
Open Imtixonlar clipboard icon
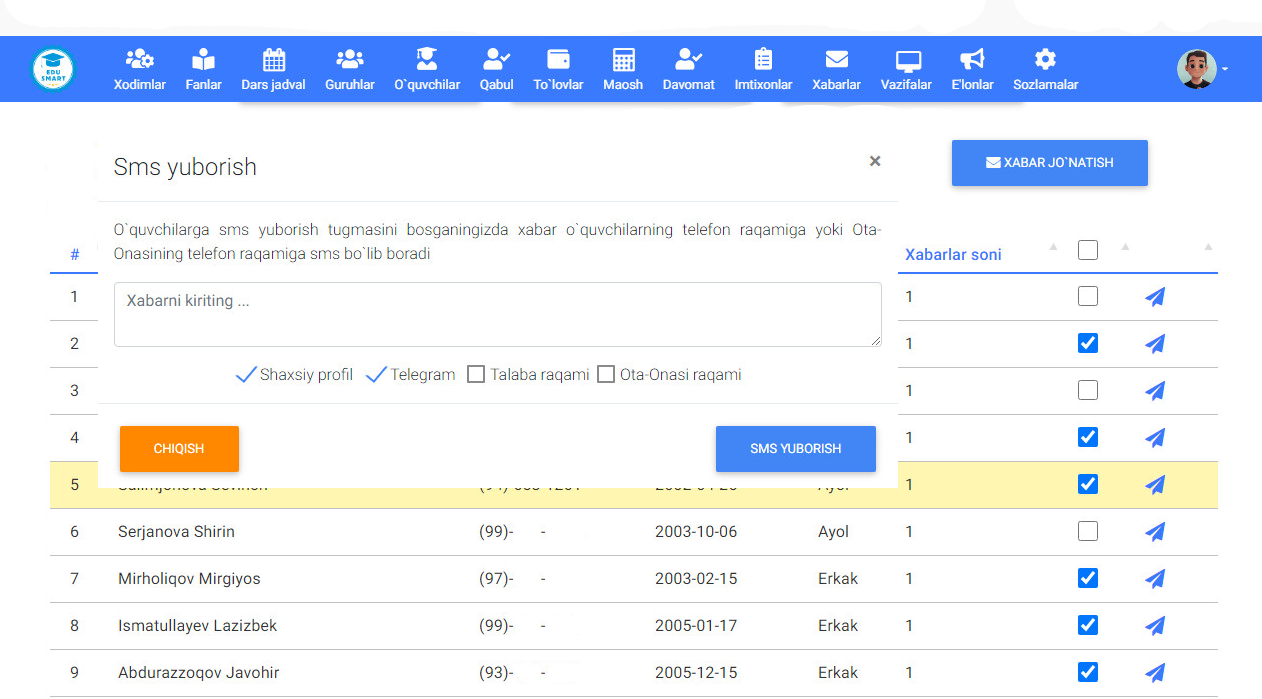tap(763, 59)
